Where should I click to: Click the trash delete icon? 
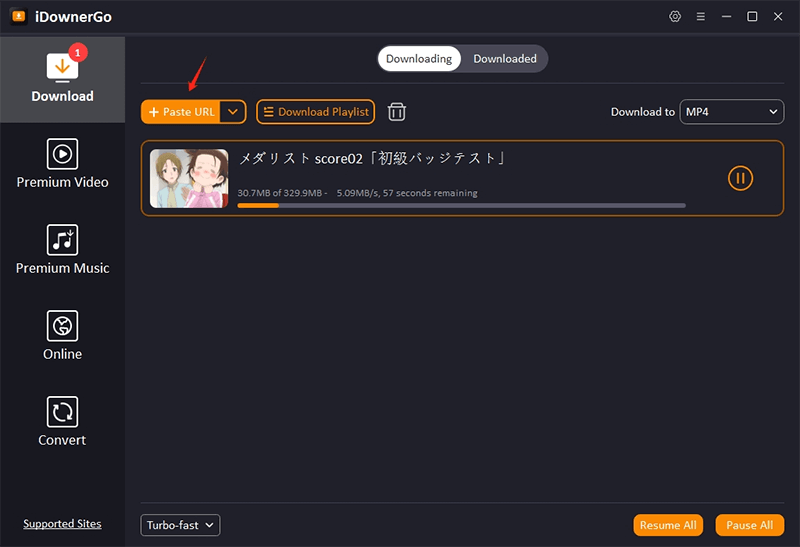pos(396,112)
